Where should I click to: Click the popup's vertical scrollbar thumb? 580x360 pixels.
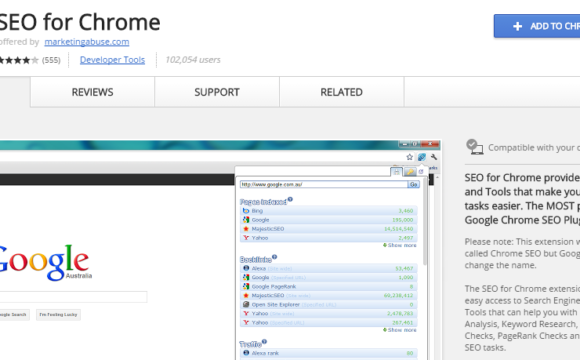click(425, 222)
